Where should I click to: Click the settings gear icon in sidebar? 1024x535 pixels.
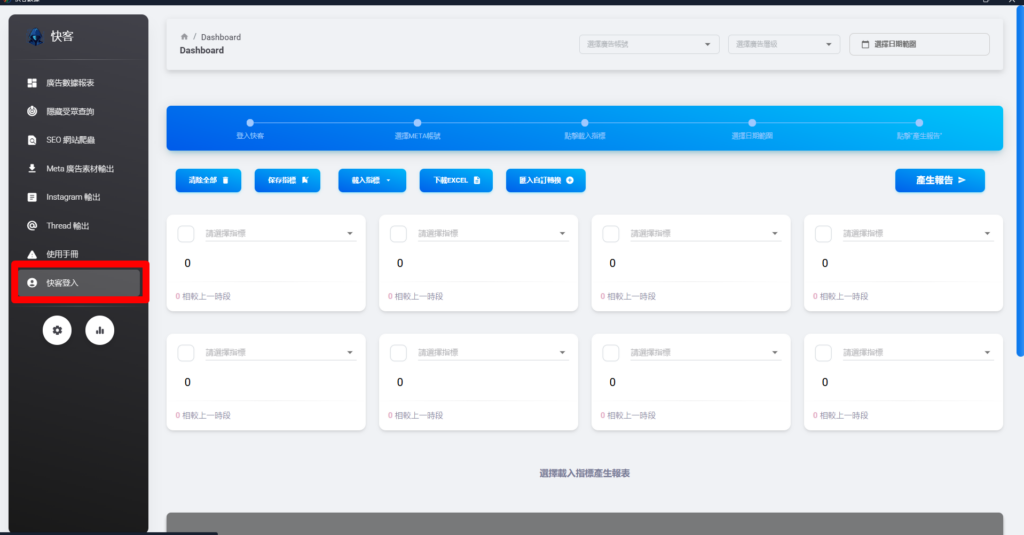tap(57, 330)
